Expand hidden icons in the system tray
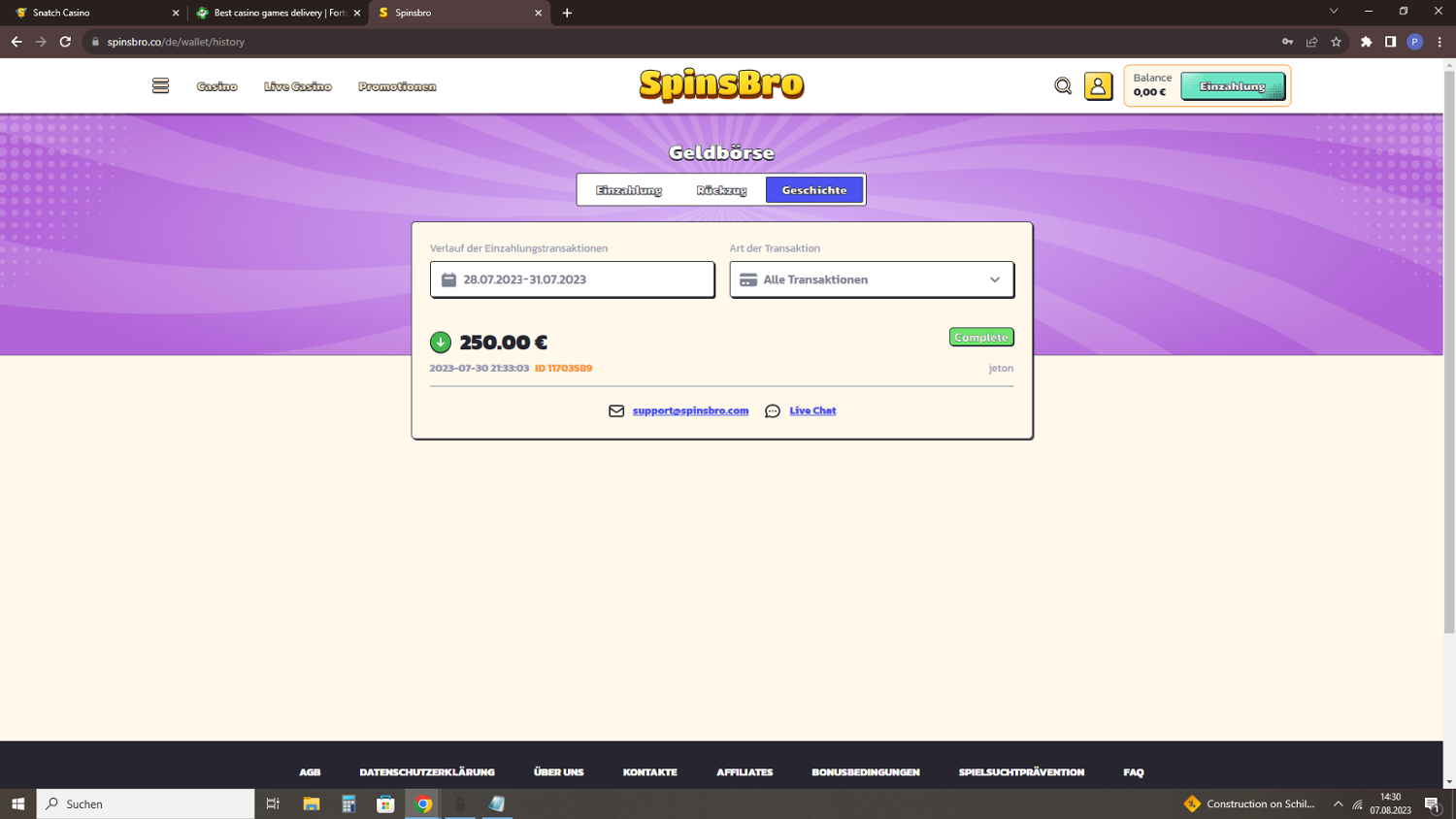 1338,803
